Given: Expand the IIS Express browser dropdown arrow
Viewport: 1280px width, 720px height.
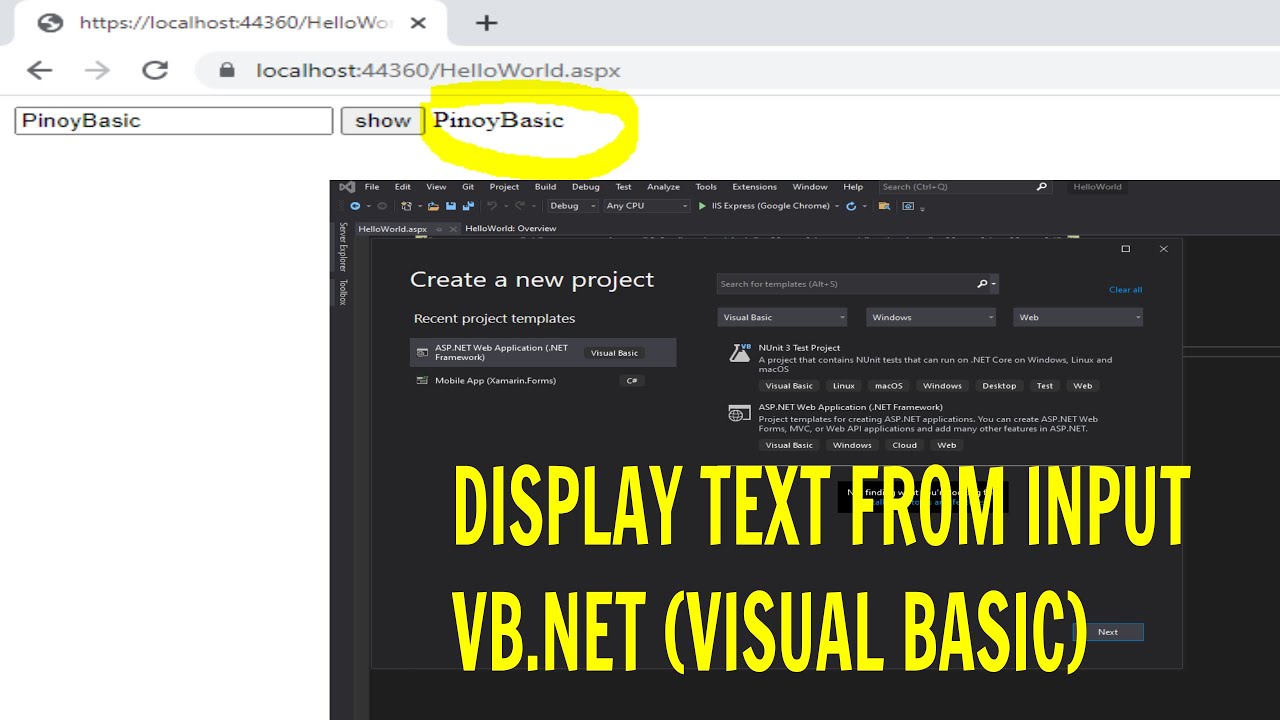Looking at the screenshot, I should click(x=837, y=206).
